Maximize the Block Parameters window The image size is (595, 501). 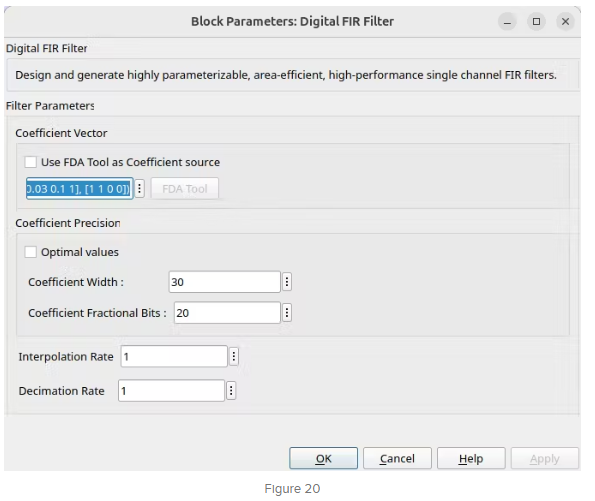[x=537, y=22]
